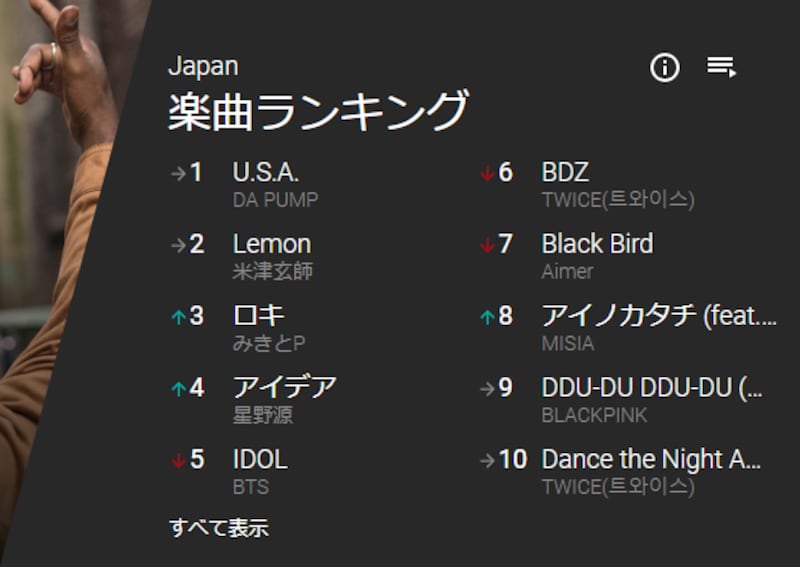
Task: Select Black Bird by Aimer
Action: pos(597,244)
